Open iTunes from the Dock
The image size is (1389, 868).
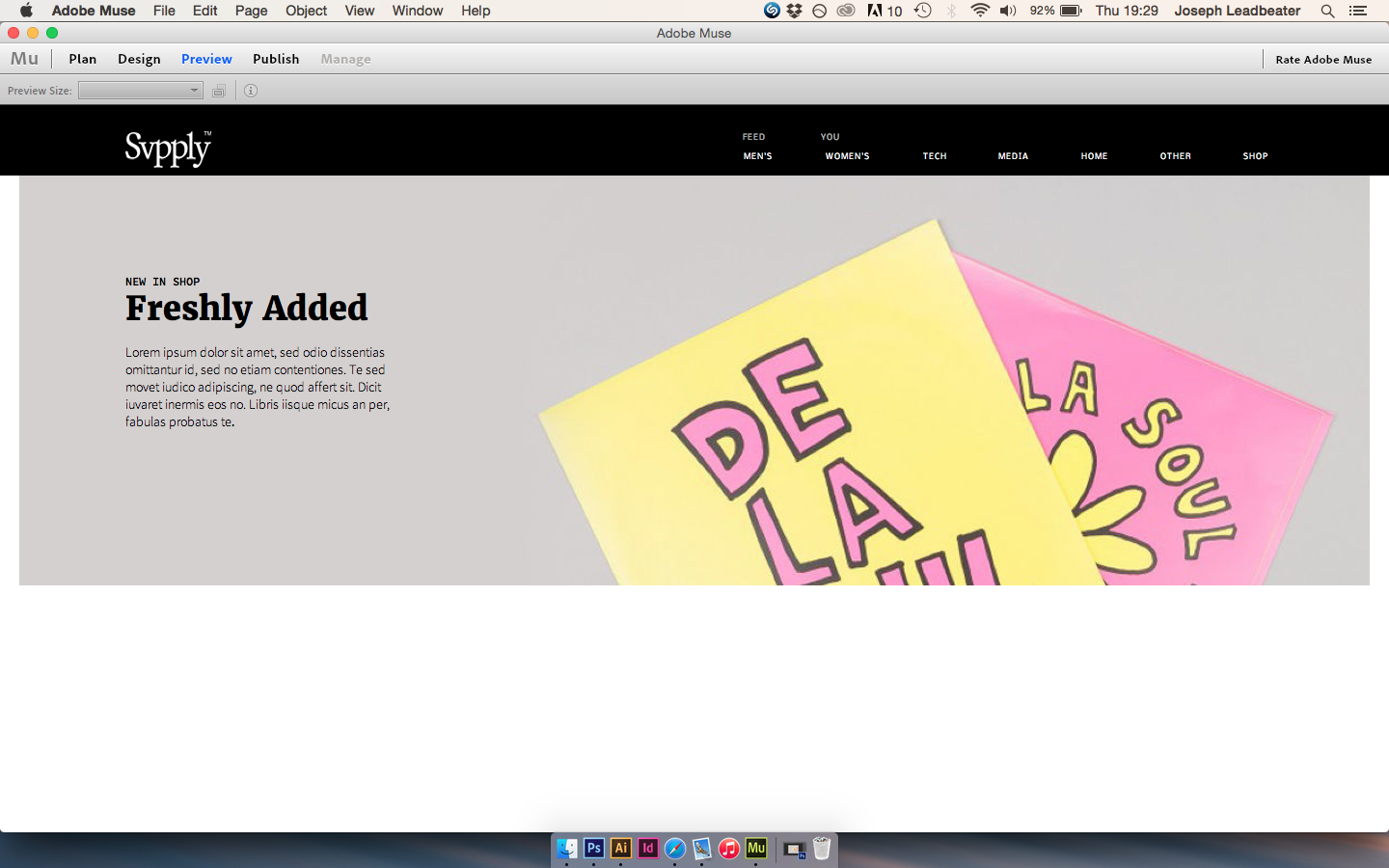(x=729, y=848)
